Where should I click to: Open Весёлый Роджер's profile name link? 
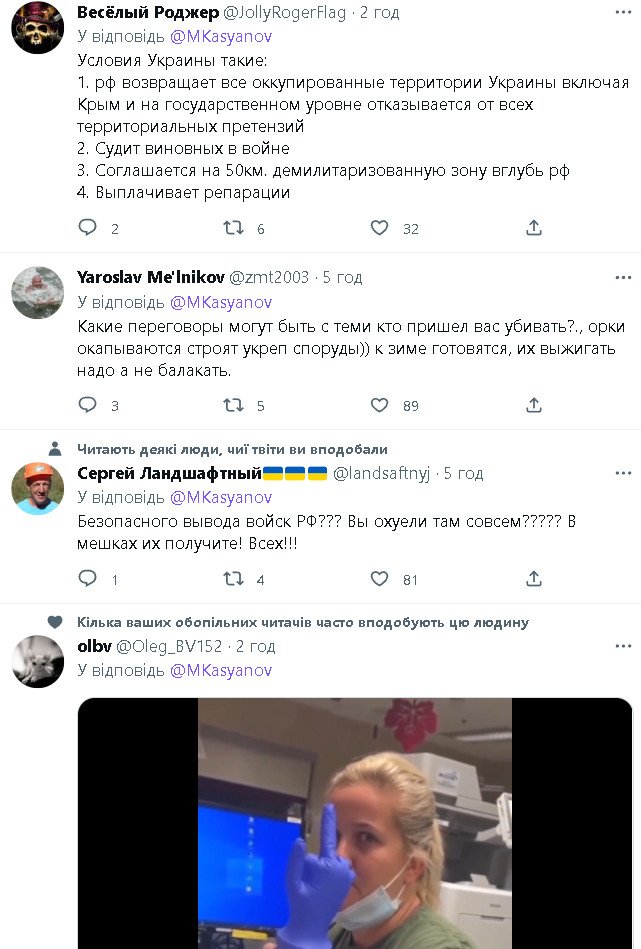(148, 12)
